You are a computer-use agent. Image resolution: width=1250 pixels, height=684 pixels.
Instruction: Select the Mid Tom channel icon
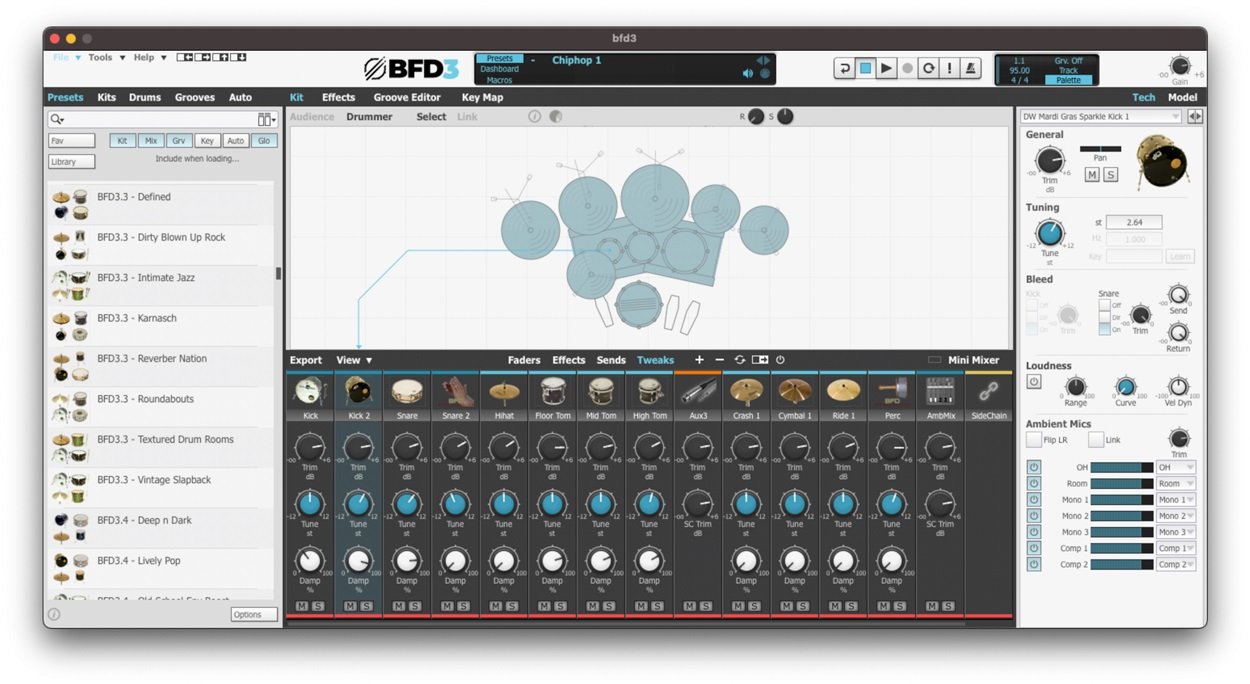click(600, 391)
